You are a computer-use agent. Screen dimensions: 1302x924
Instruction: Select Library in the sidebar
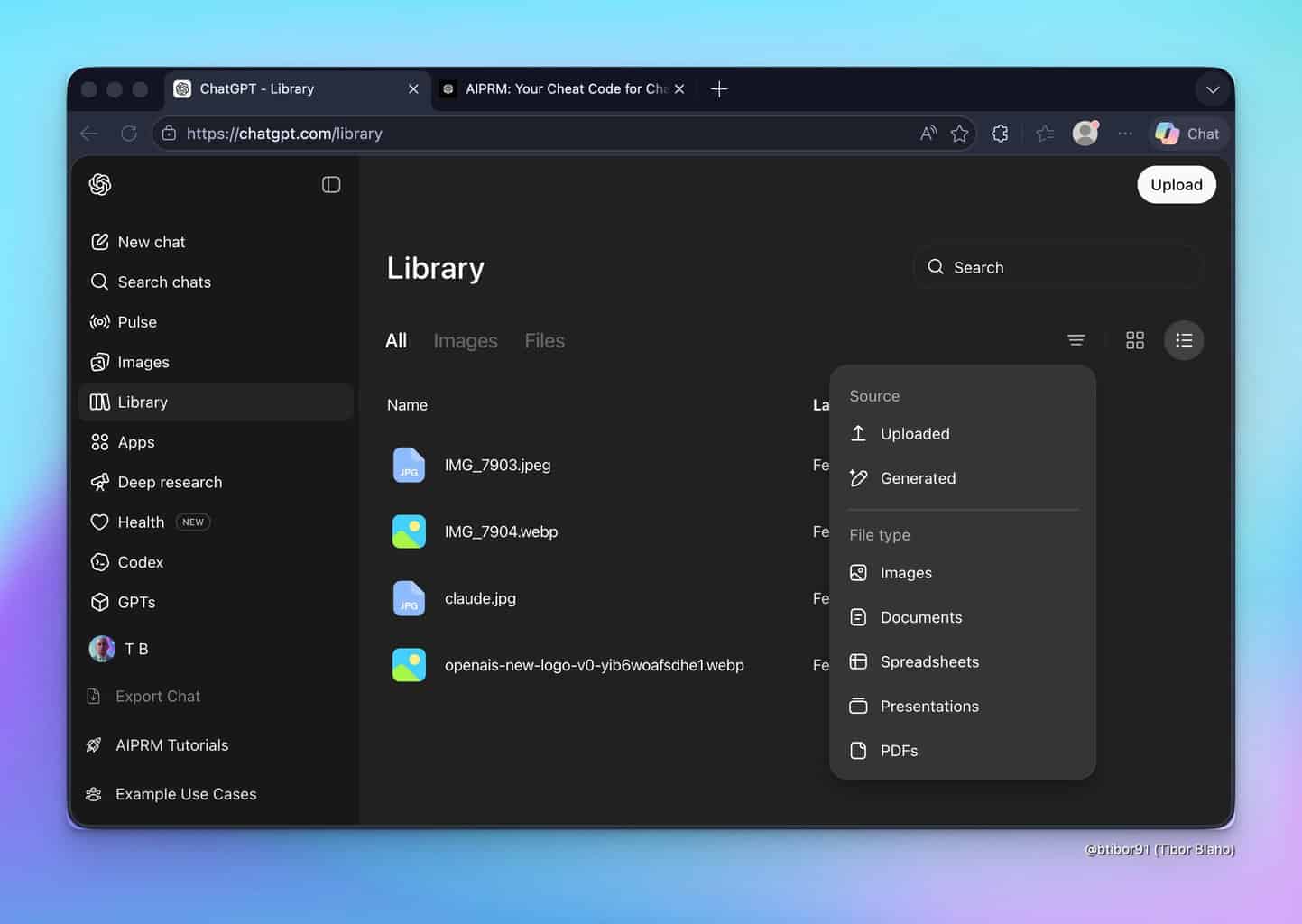tap(216, 402)
